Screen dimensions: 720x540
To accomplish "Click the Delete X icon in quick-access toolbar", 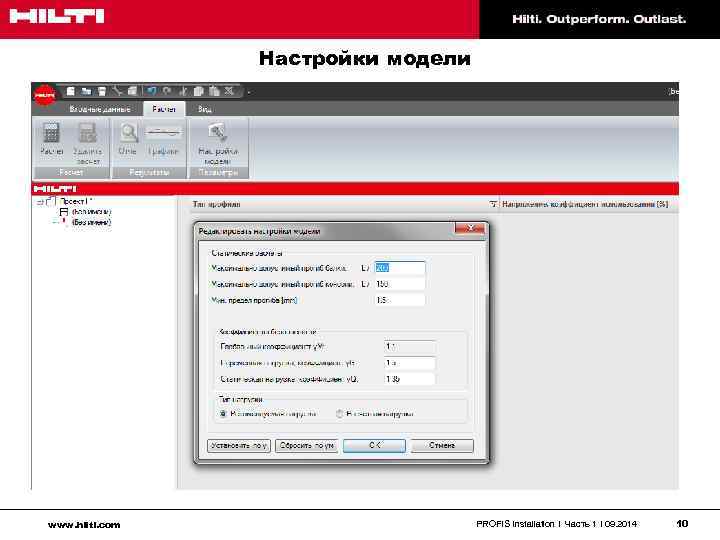I will [229, 91].
